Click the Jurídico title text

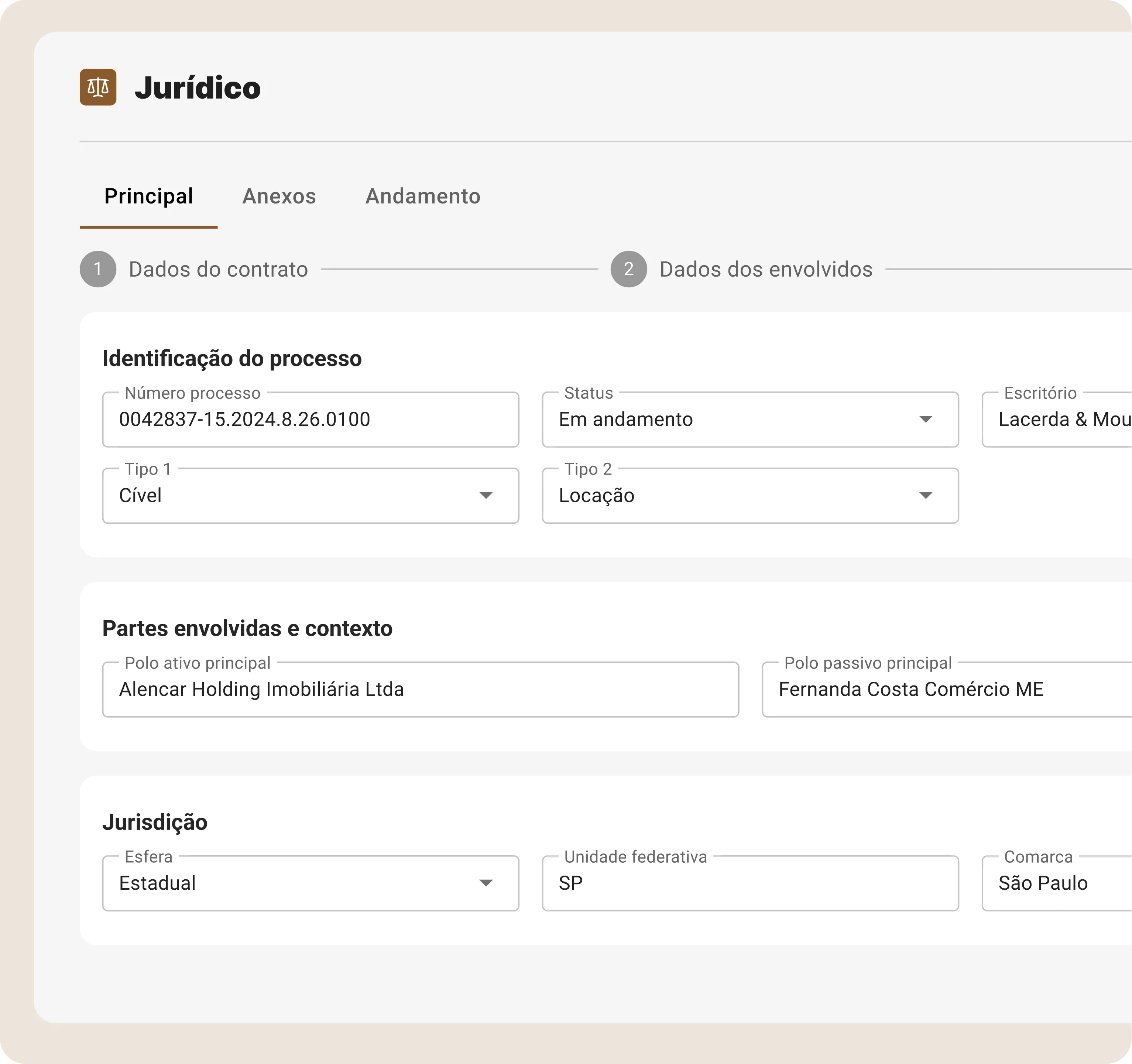tap(198, 88)
